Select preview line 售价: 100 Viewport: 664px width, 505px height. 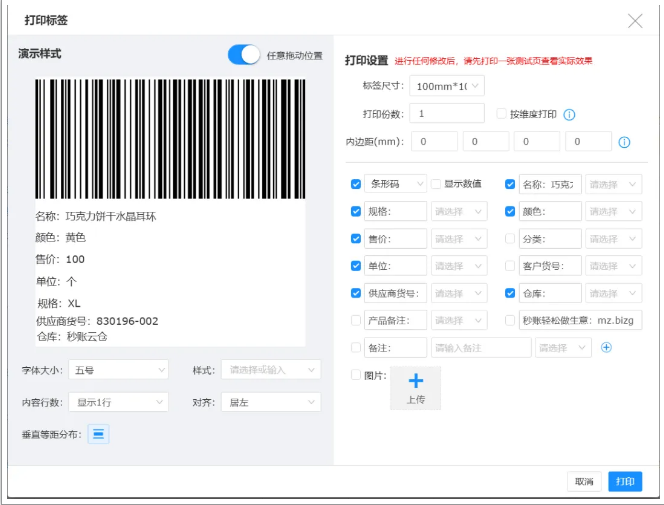coord(60,259)
